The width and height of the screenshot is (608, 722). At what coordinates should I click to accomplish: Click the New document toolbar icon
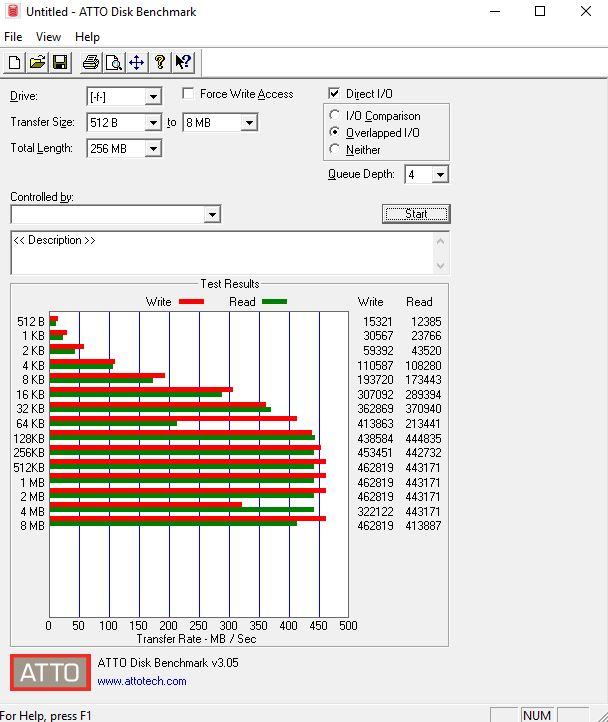point(14,62)
